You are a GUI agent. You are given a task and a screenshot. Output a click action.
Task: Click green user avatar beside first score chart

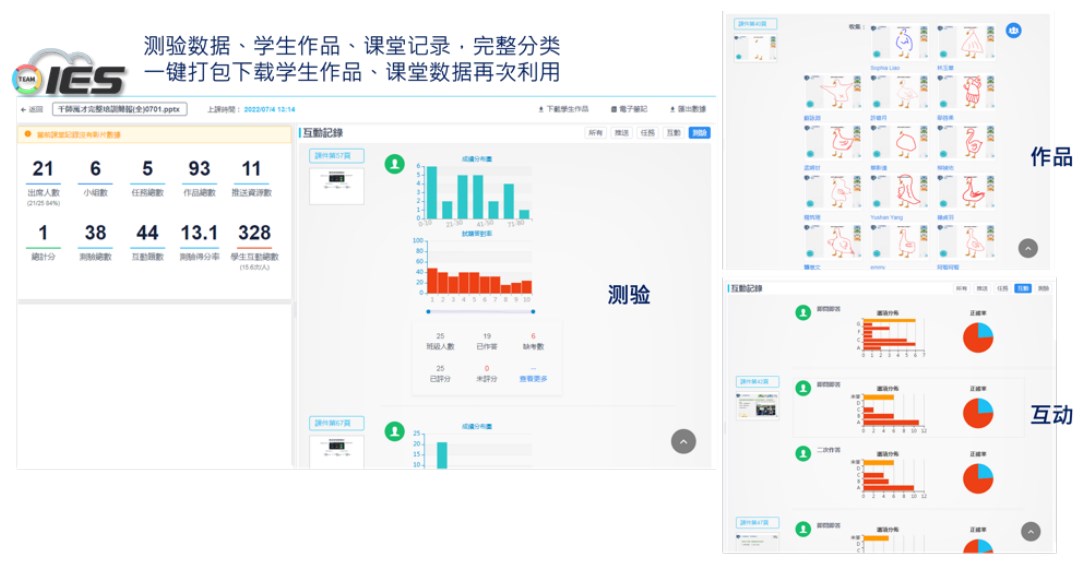[395, 163]
